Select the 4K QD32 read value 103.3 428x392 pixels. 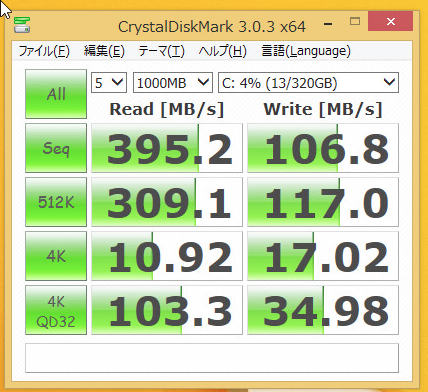167,310
